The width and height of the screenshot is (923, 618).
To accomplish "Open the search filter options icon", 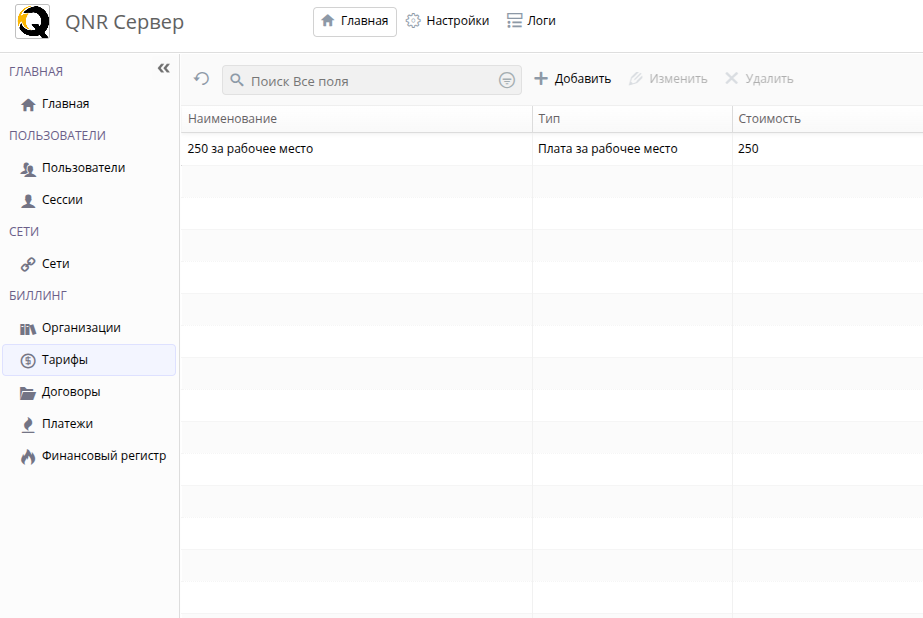I will click(x=507, y=80).
